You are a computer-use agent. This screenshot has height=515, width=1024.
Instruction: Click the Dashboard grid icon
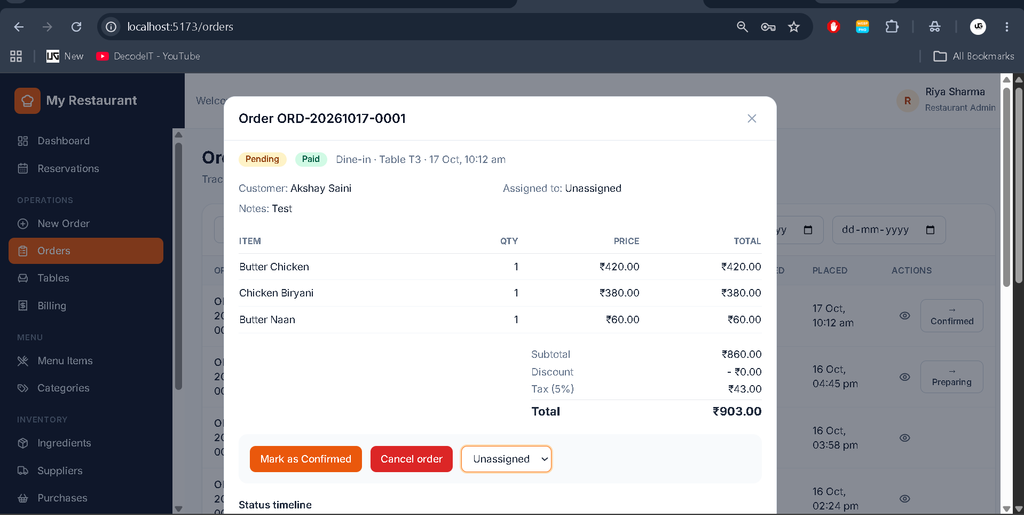point(23,141)
